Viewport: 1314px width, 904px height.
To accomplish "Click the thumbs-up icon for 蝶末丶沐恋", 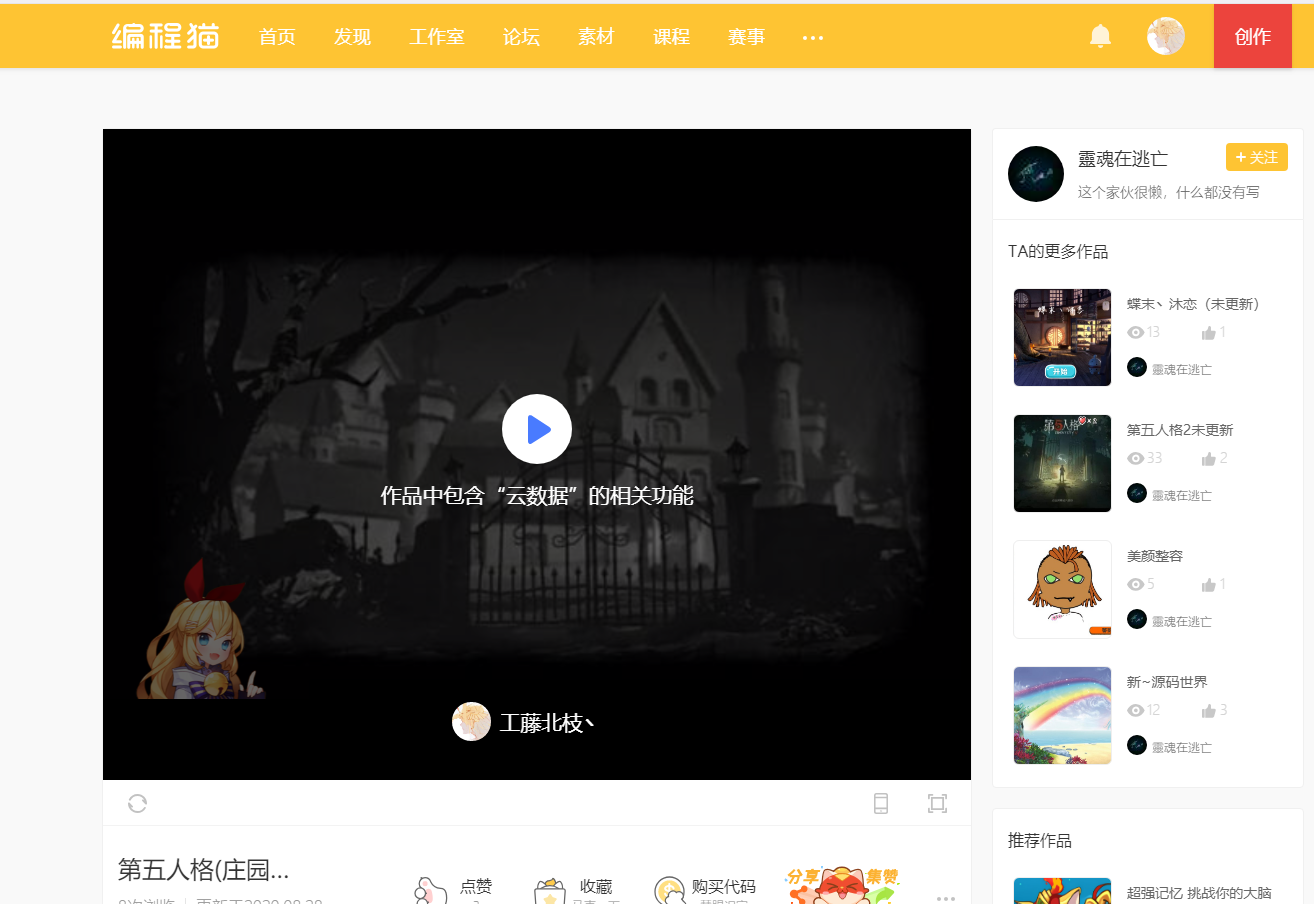I will (1209, 333).
